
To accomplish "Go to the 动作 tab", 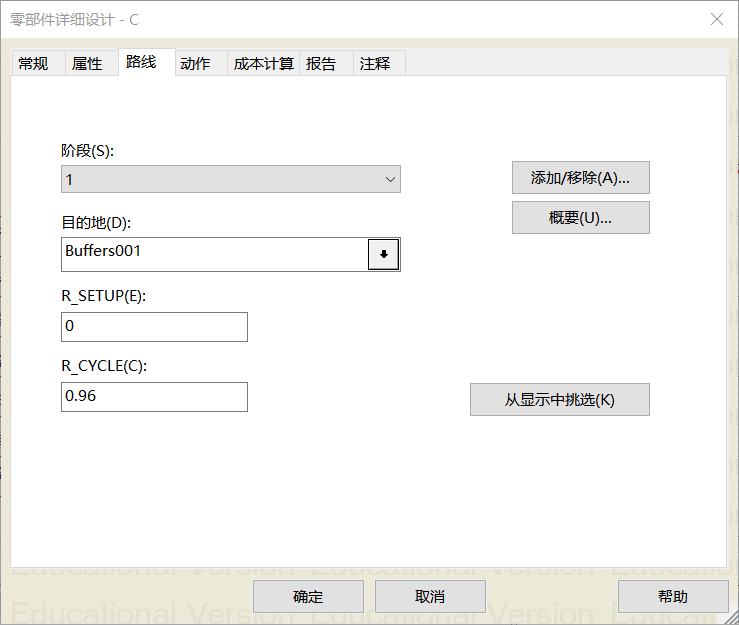I will coord(195,64).
